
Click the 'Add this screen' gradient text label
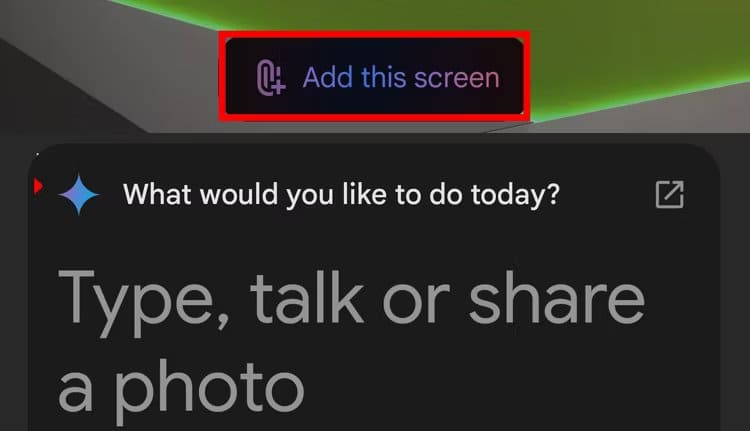coord(401,77)
